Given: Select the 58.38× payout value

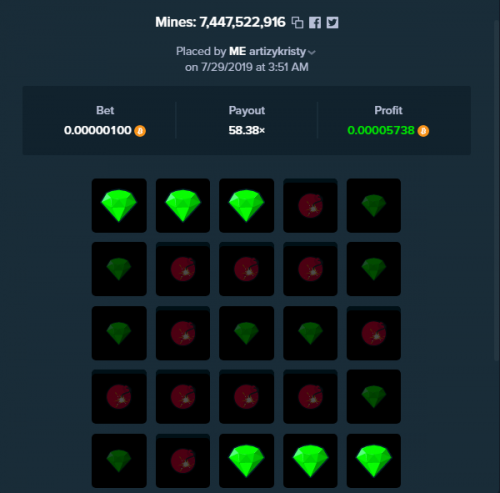Looking at the screenshot, I should click(247, 130).
